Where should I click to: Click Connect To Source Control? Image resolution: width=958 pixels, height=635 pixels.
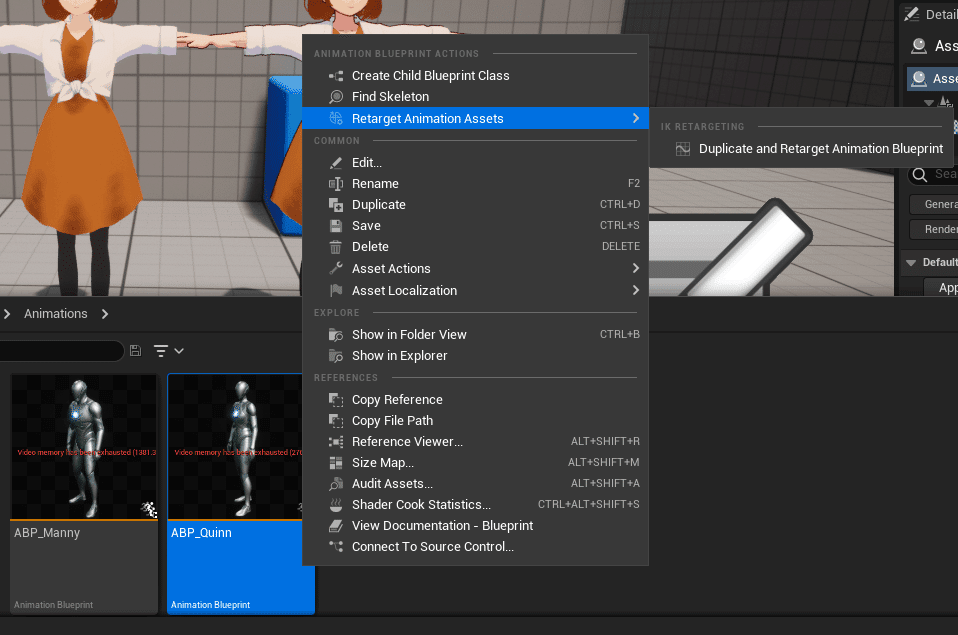click(x=432, y=546)
